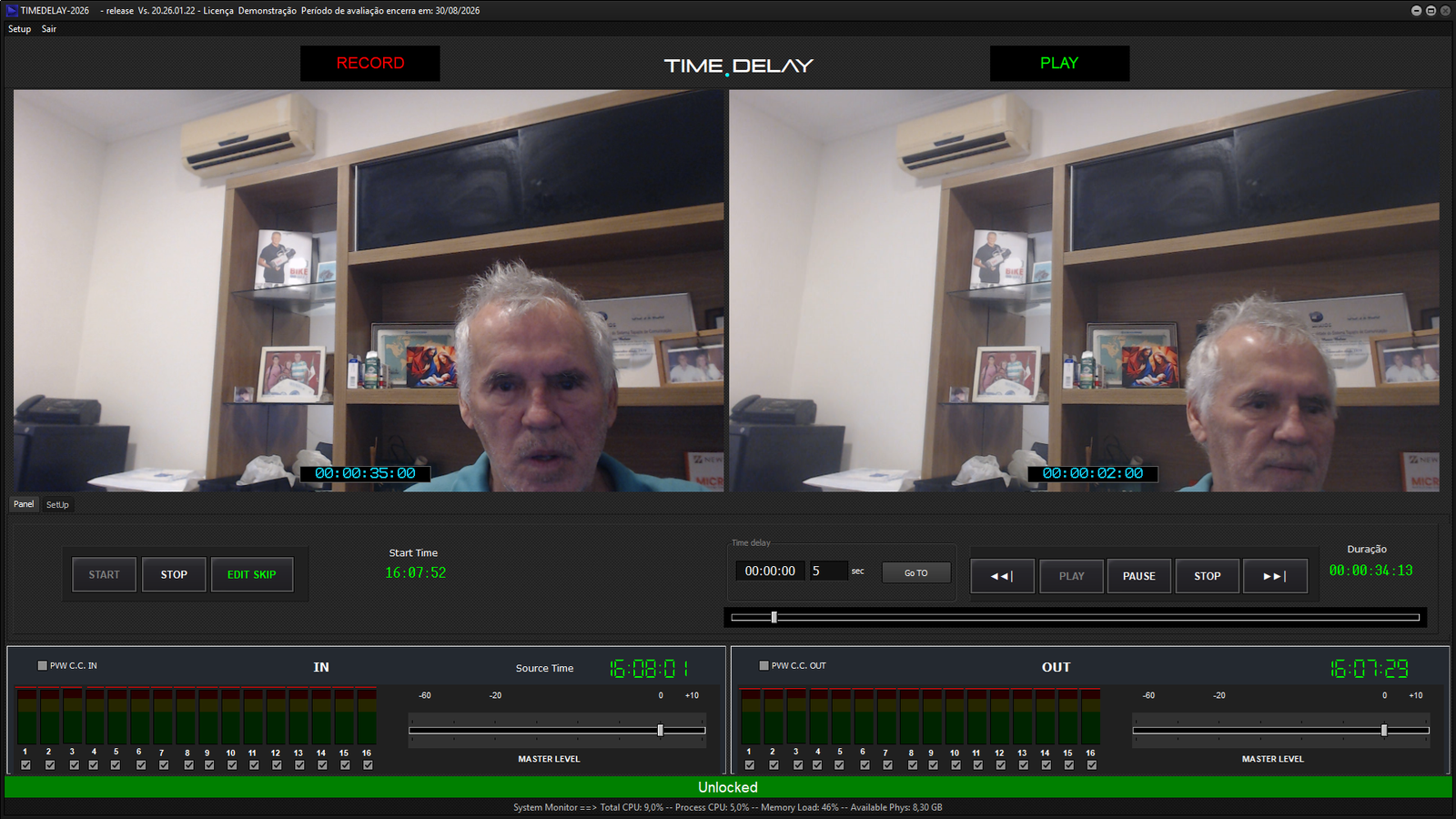Click the record-side camera preview

[369, 290]
